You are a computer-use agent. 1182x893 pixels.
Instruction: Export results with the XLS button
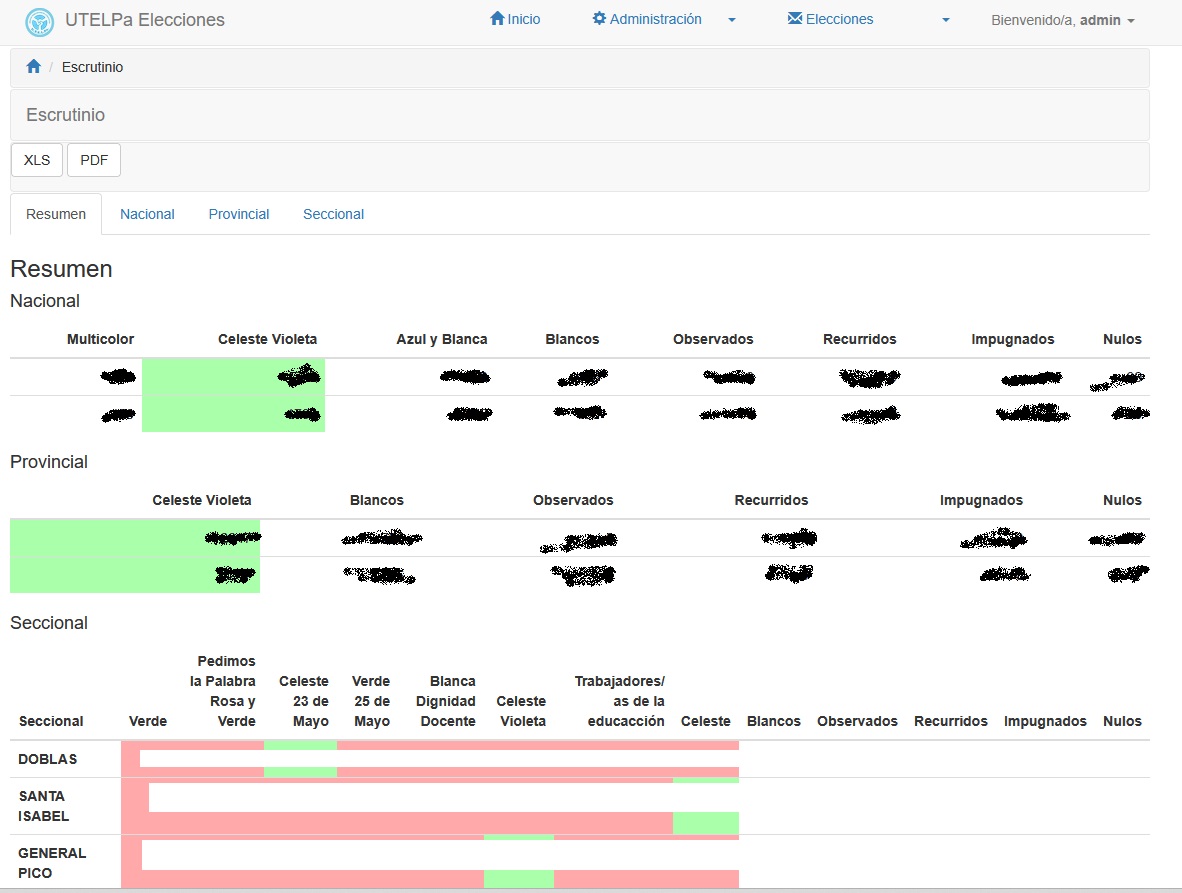pos(37,160)
